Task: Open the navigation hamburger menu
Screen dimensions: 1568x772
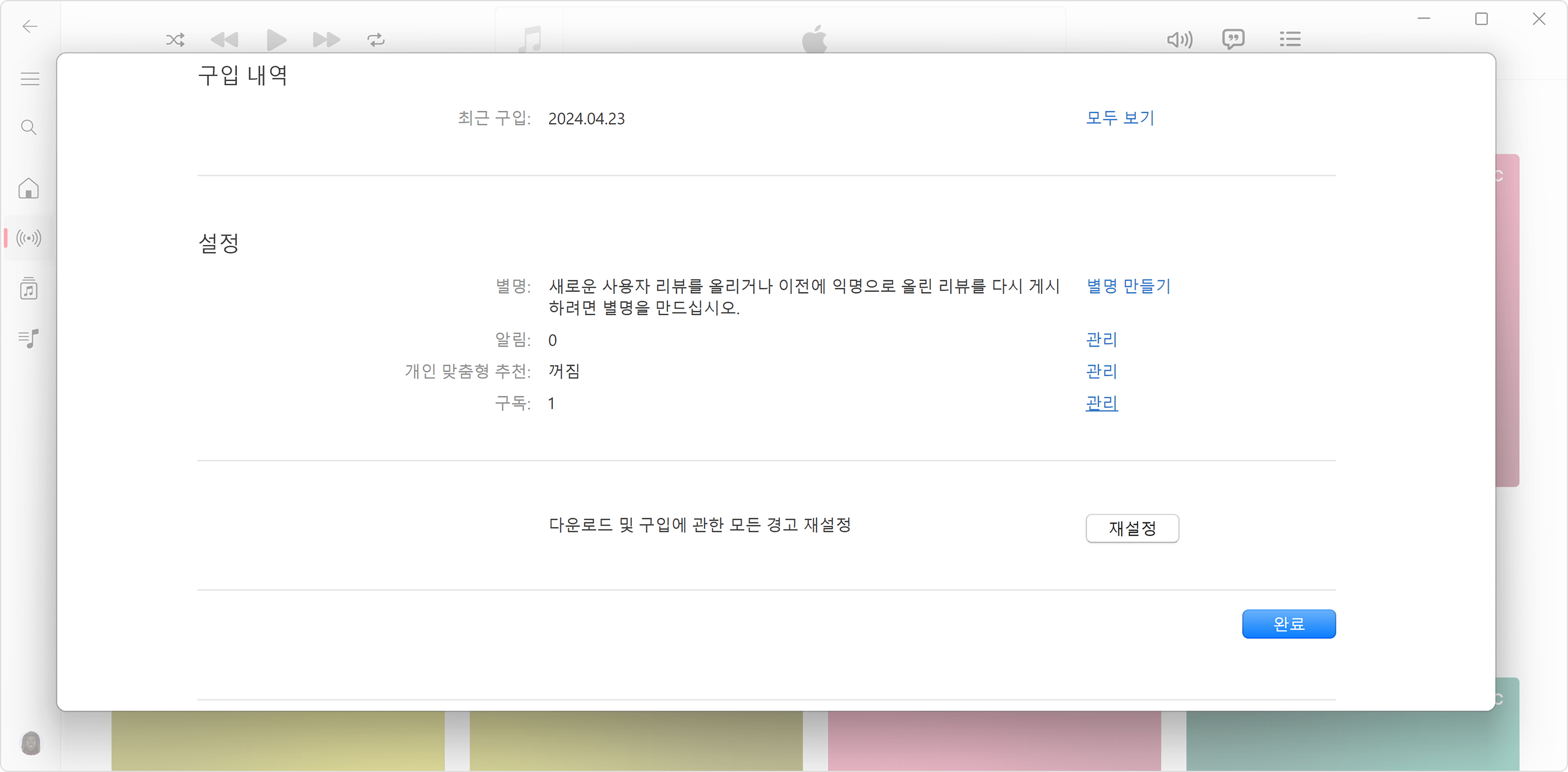Action: [29, 78]
